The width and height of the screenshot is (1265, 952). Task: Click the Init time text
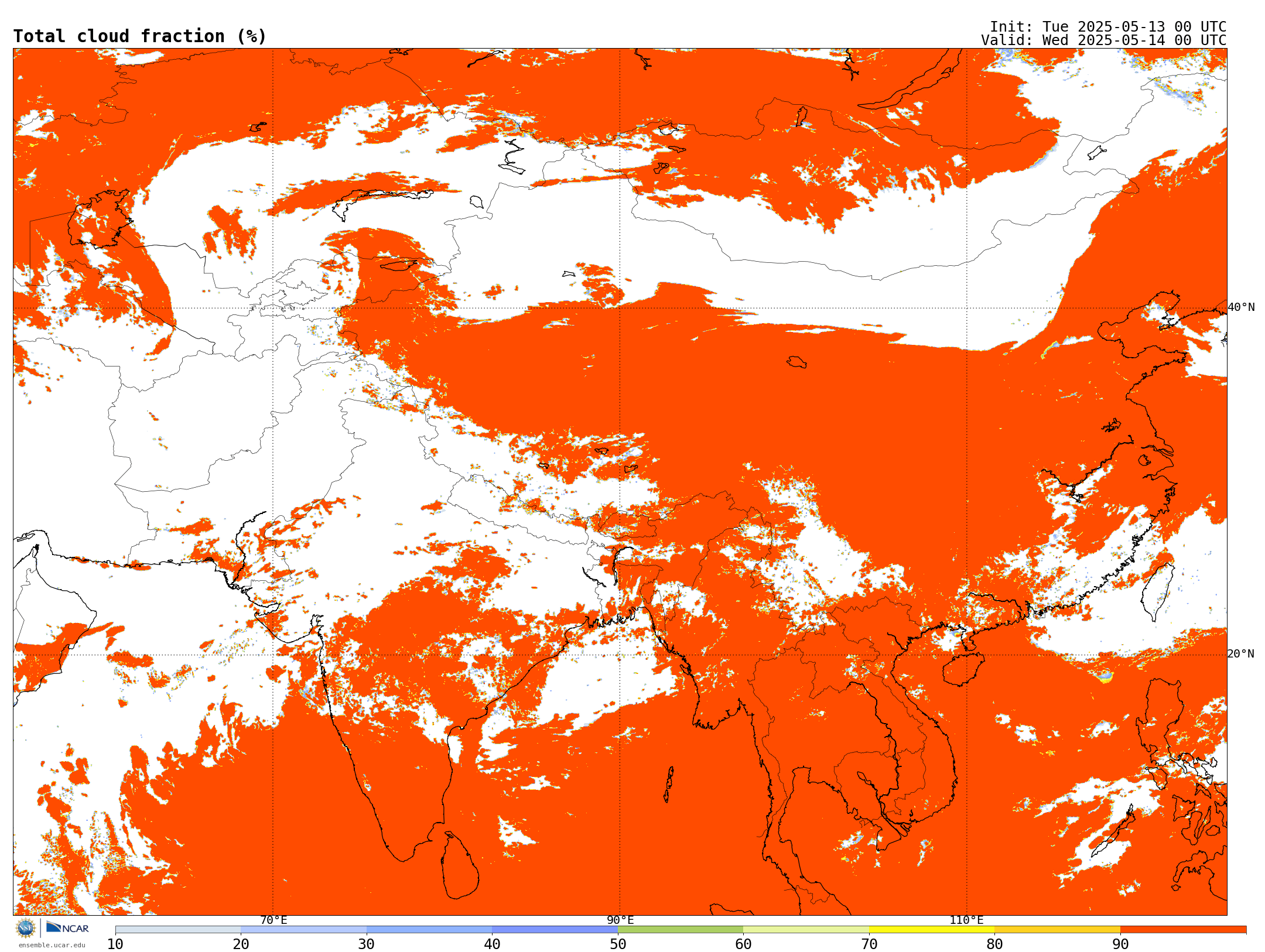pyautogui.click(x=1107, y=27)
